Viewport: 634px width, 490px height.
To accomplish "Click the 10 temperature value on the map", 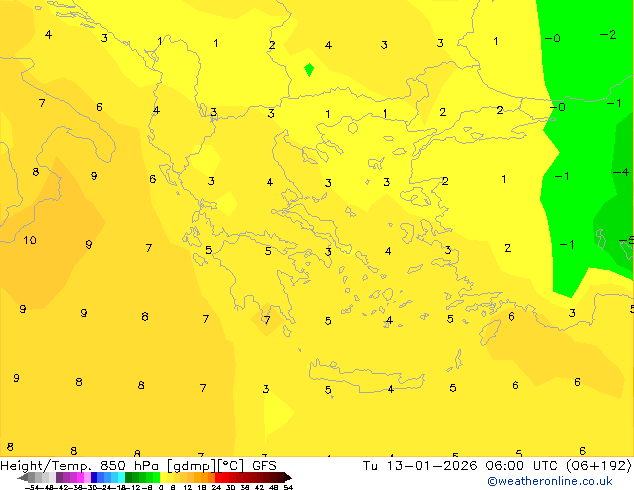I will click(30, 240).
